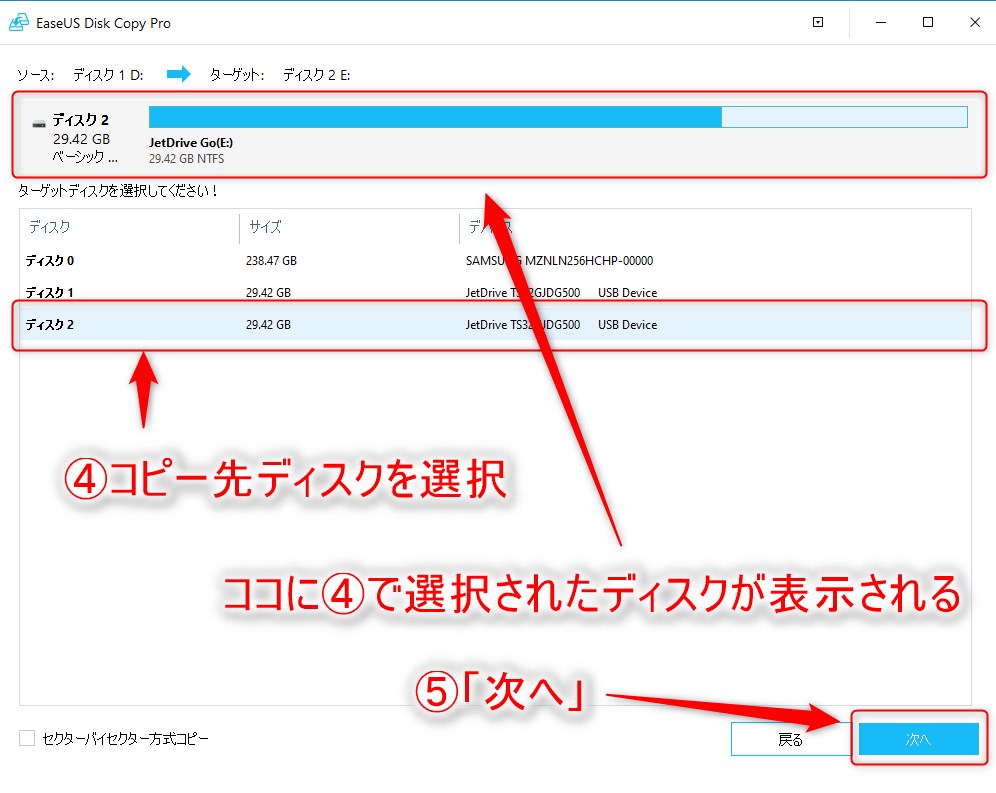Image resolution: width=996 pixels, height=793 pixels.
Task: Click the 29.42 GB NTFS partition info text
Action: pos(187,159)
